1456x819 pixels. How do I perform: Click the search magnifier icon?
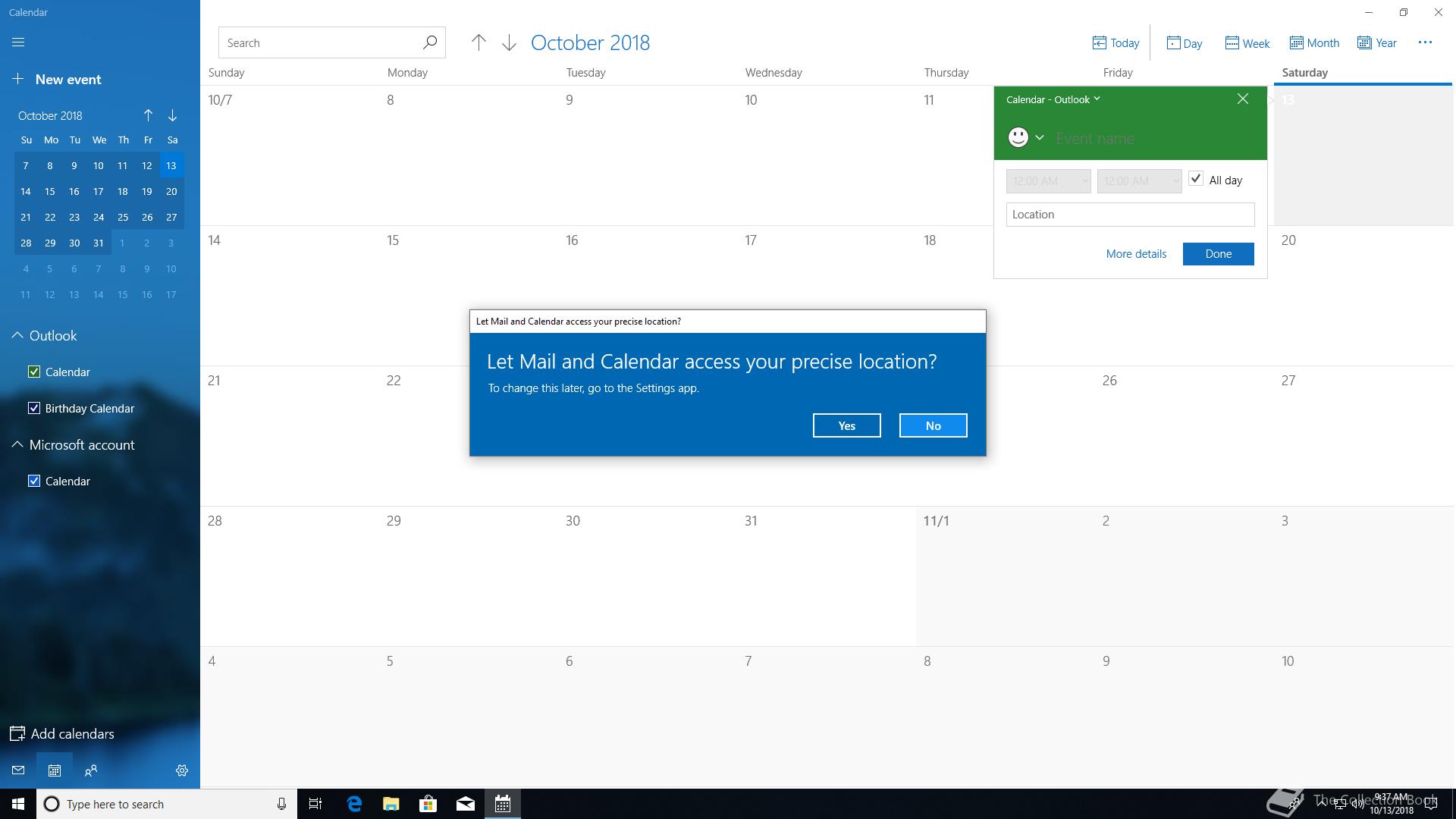(x=430, y=42)
